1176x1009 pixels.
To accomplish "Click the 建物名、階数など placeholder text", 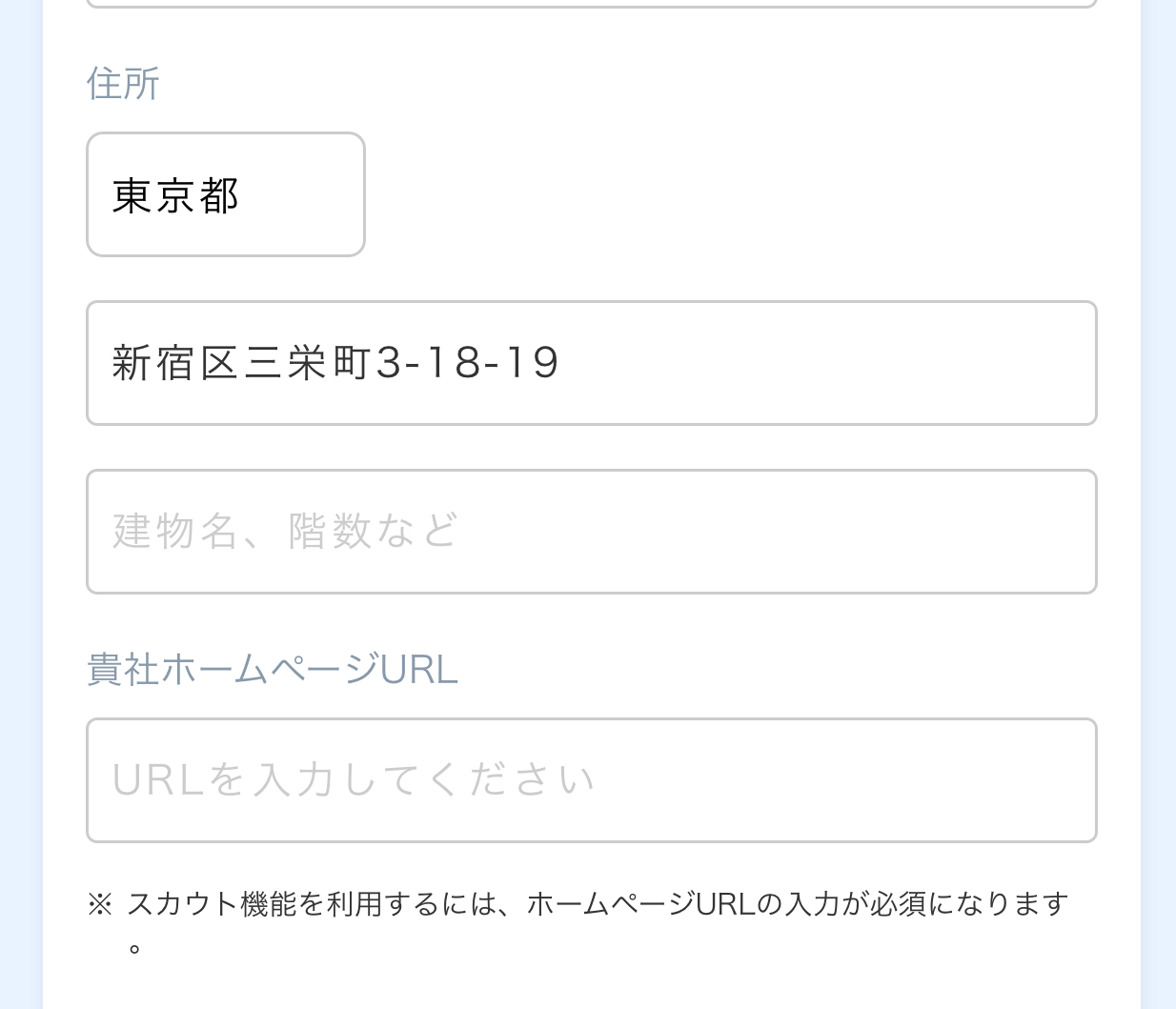I will (286, 532).
